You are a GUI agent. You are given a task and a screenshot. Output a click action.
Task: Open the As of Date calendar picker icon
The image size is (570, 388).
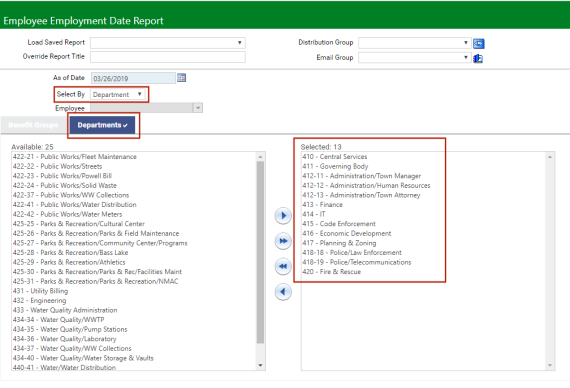coord(181,78)
